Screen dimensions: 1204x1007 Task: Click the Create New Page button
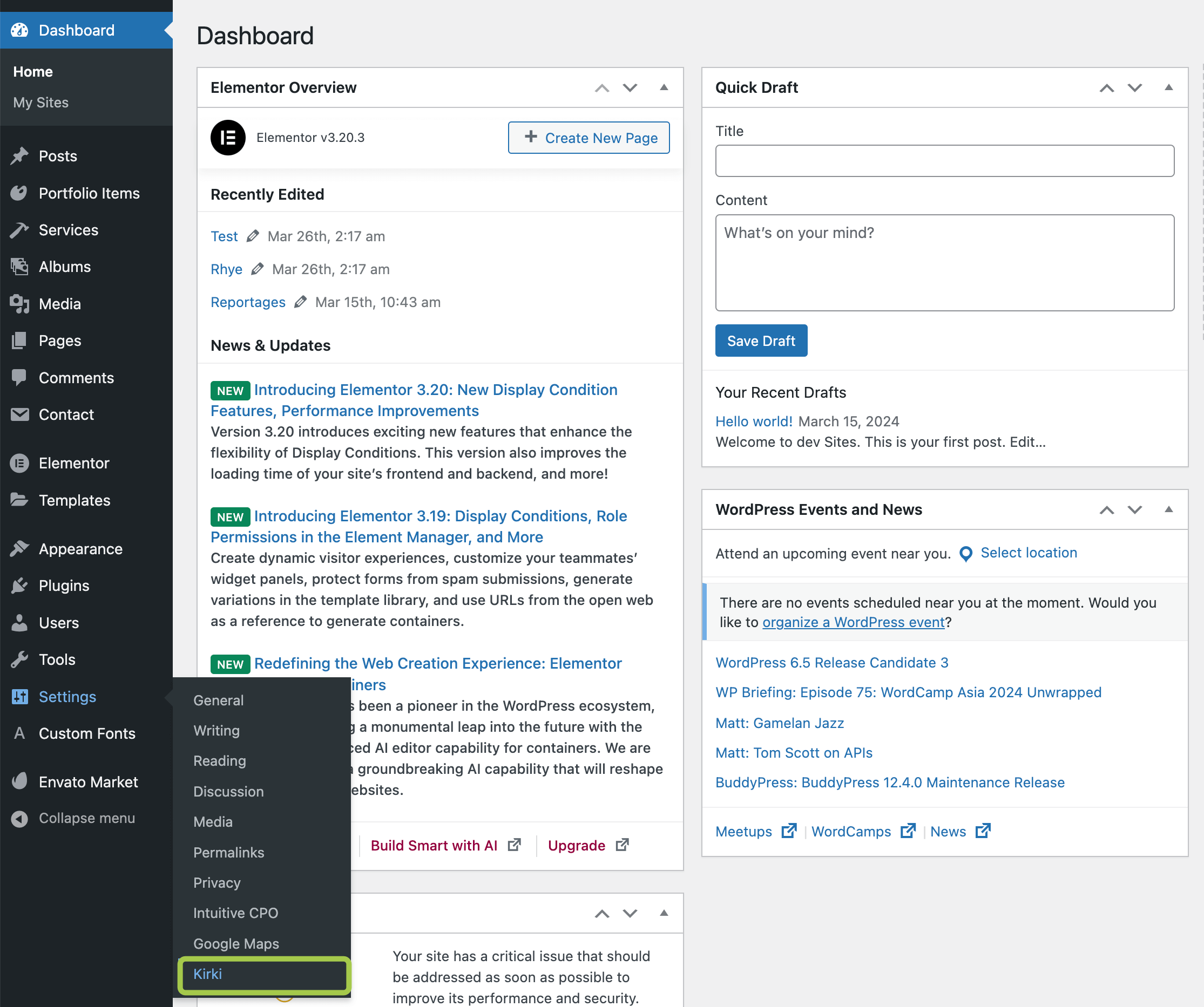tap(589, 138)
